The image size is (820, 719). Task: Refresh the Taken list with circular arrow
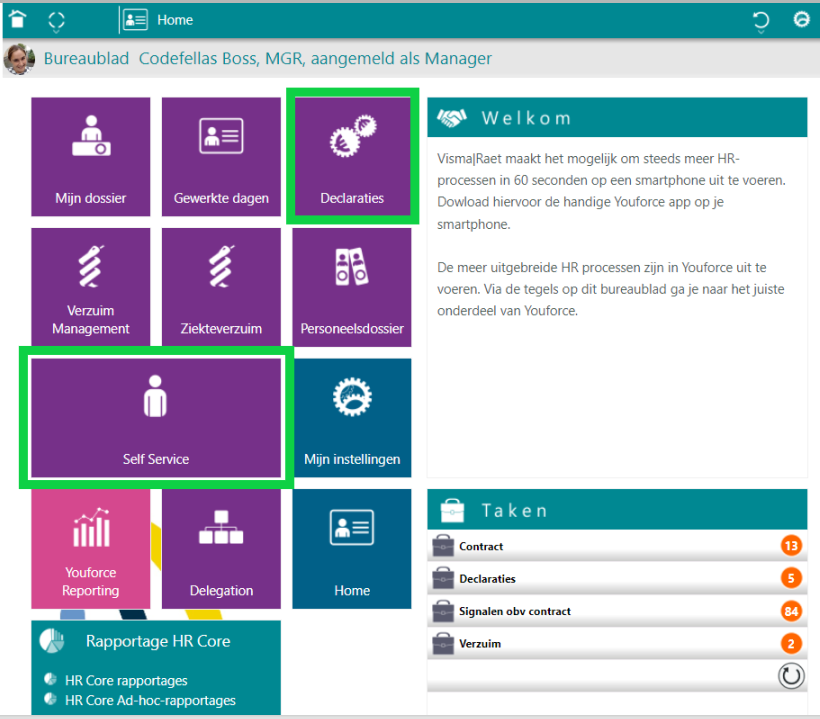point(791,676)
